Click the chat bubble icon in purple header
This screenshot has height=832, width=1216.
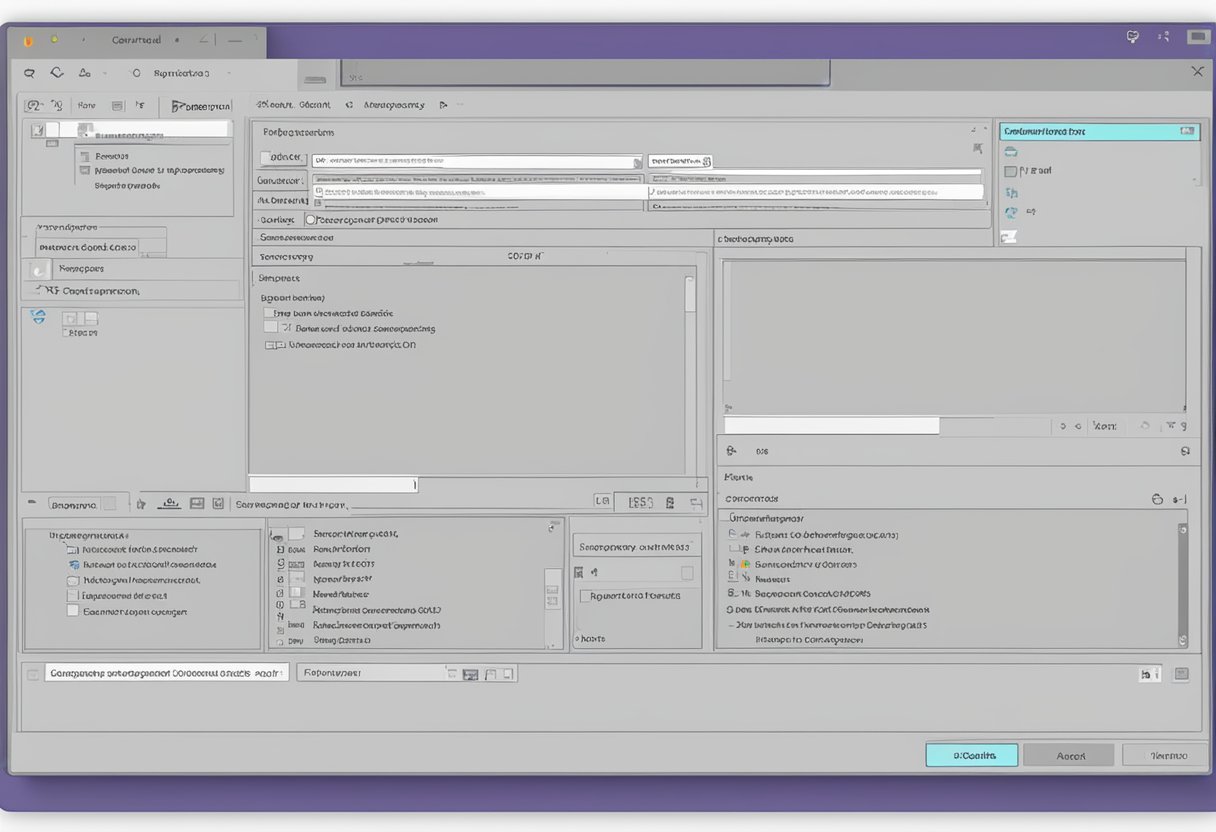pyautogui.click(x=1132, y=37)
